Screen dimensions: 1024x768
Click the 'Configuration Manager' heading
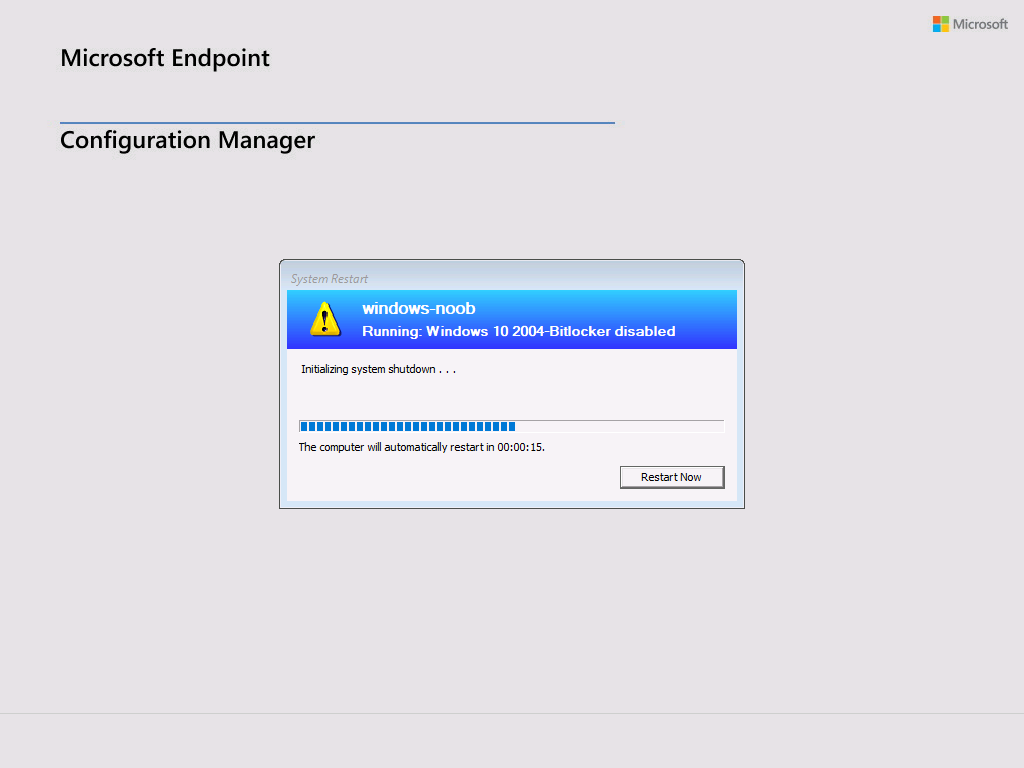coord(187,140)
